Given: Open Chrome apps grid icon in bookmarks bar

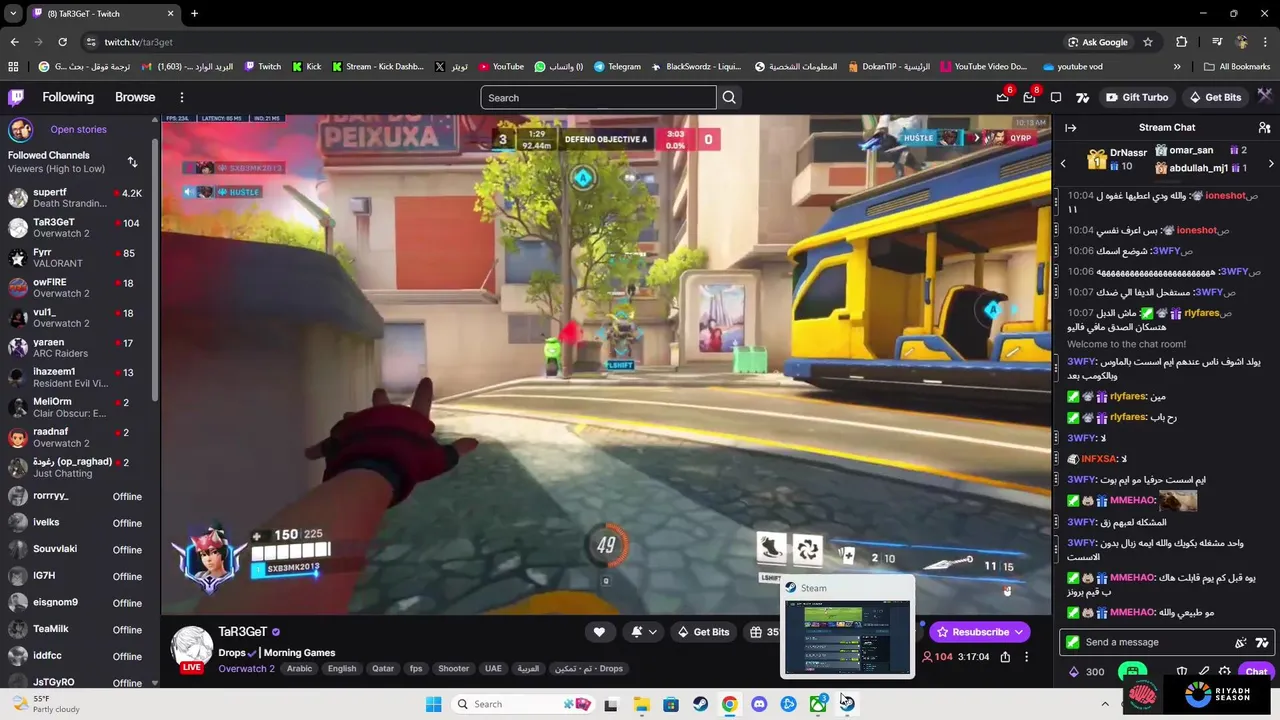Looking at the screenshot, I should click(x=13, y=67).
